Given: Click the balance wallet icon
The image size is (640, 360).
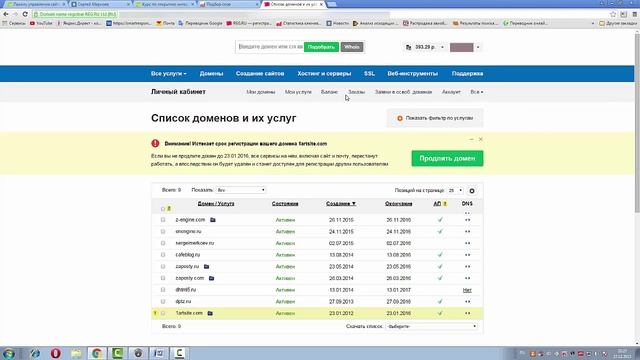Looking at the screenshot, I should (x=409, y=47).
